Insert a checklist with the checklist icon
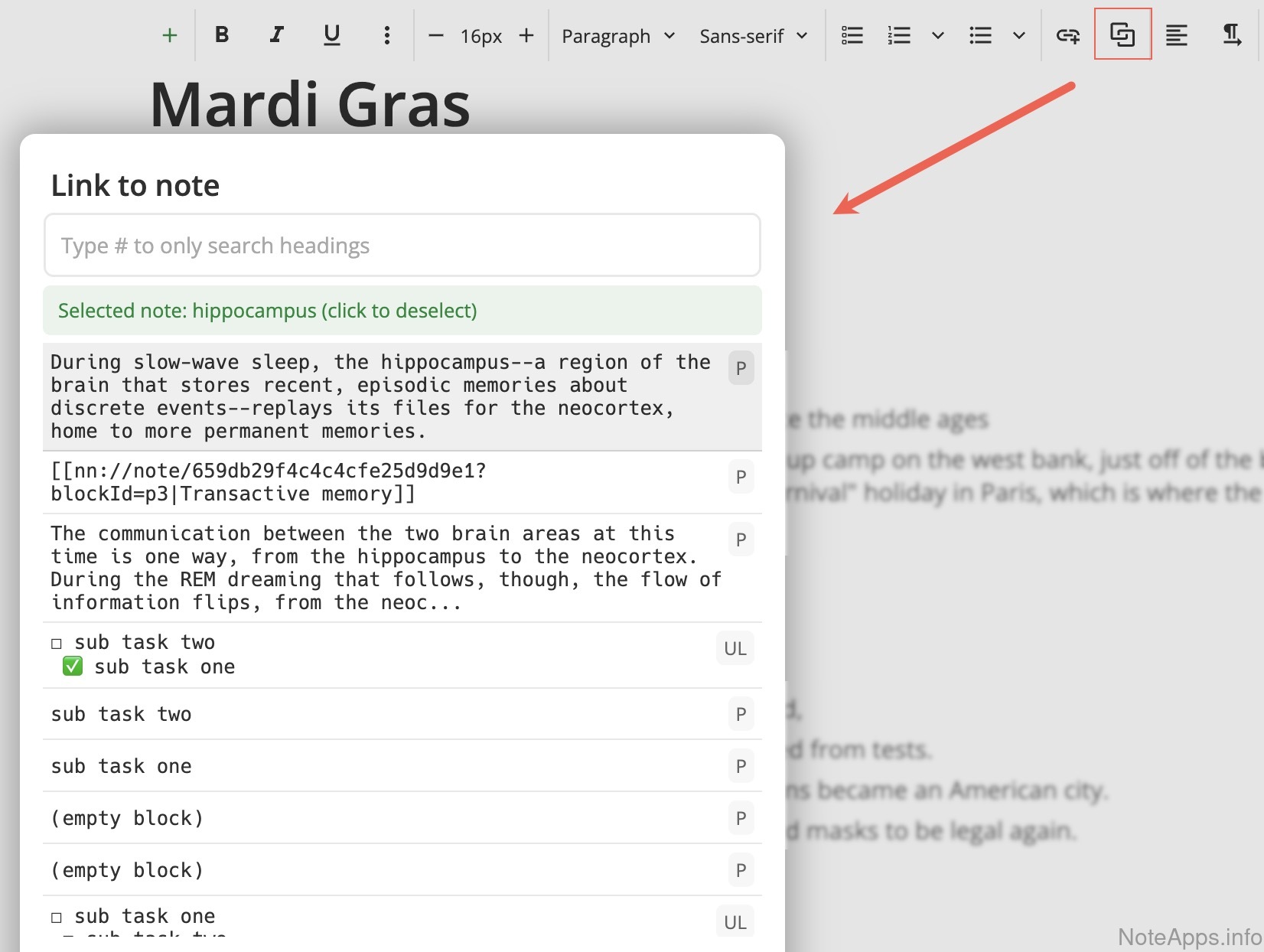 pos(852,35)
